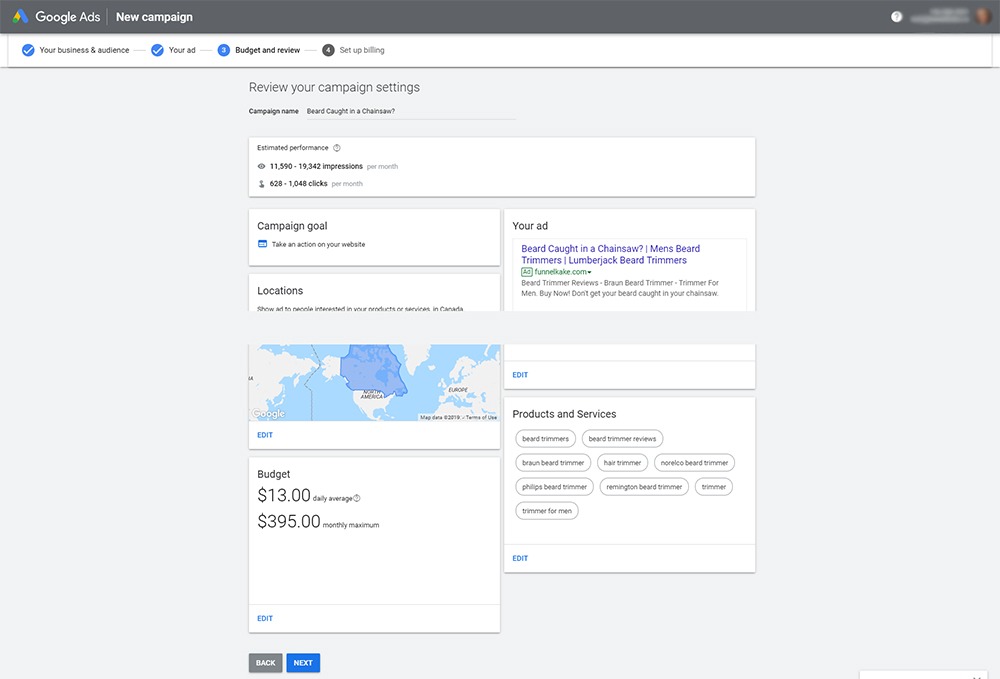This screenshot has height=679, width=1000.
Task: Click the '$13.00' daily average amount
Action: point(284,495)
